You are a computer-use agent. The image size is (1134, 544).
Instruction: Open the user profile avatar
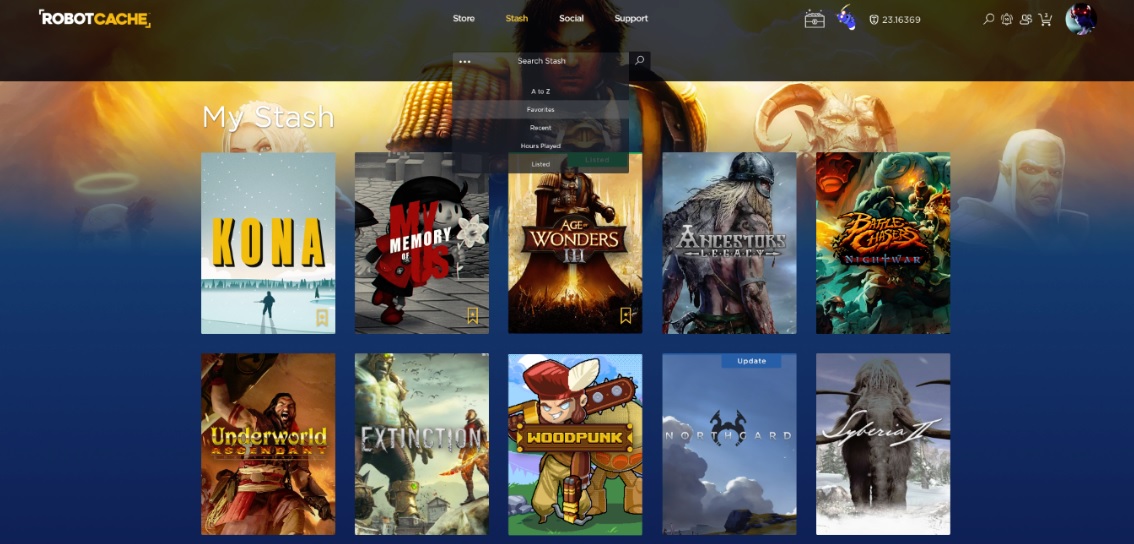click(x=1080, y=19)
